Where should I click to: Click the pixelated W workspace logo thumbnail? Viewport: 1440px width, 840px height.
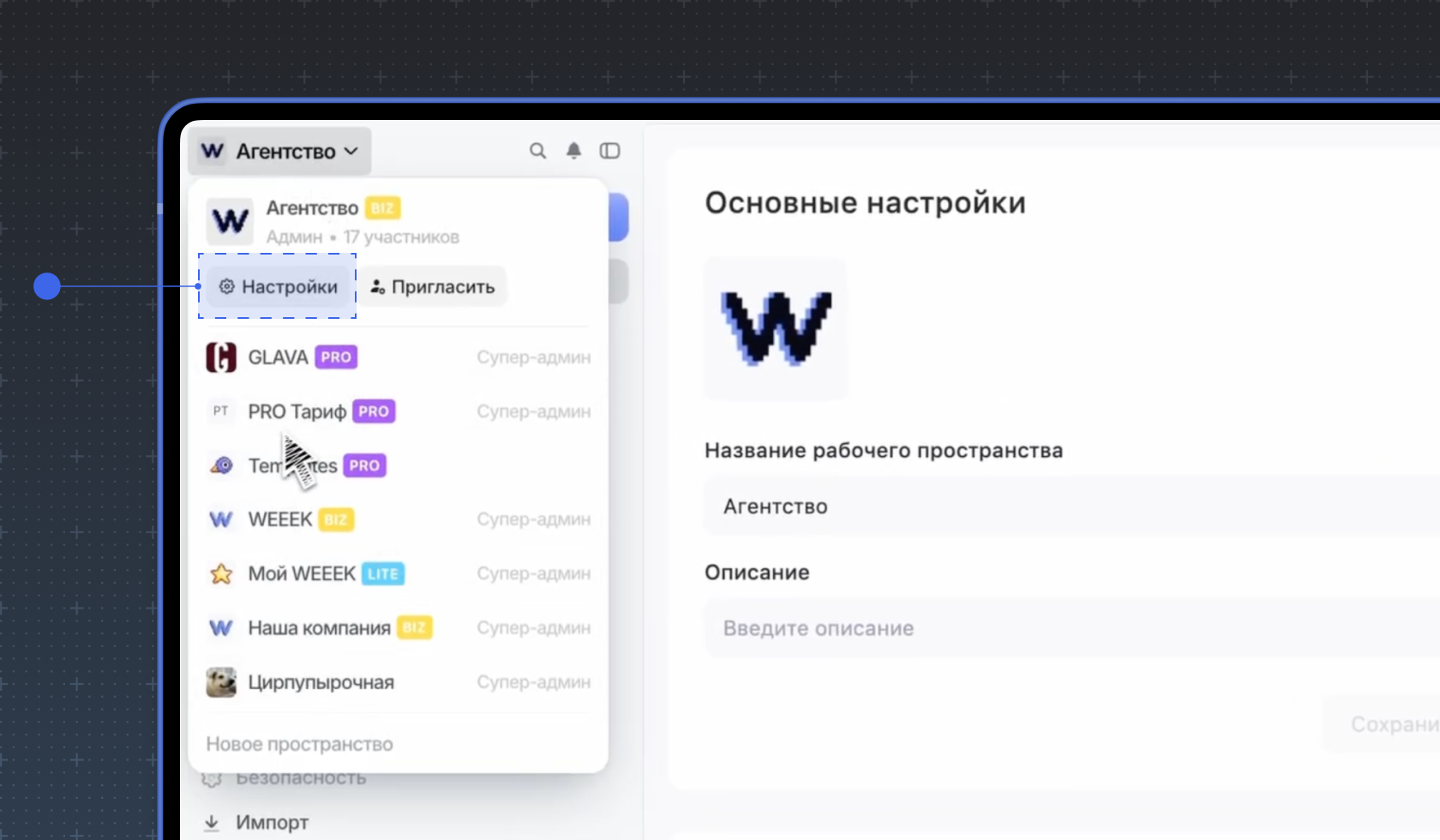tap(774, 329)
